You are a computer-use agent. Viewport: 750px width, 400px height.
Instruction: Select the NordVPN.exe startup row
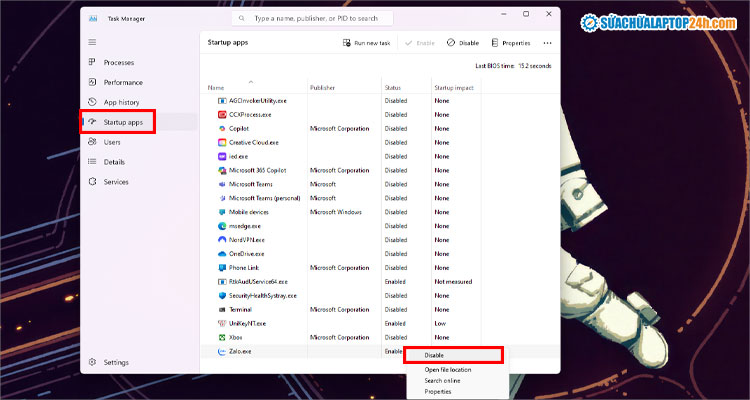246,240
